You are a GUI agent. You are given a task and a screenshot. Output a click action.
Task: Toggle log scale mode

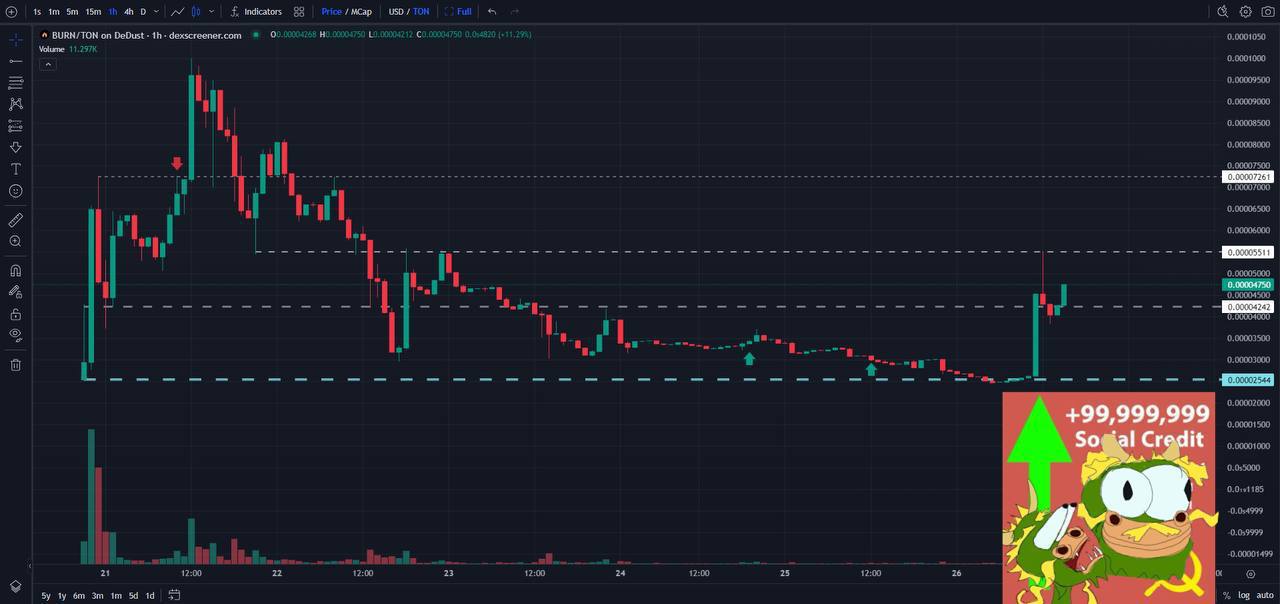click(x=1244, y=596)
